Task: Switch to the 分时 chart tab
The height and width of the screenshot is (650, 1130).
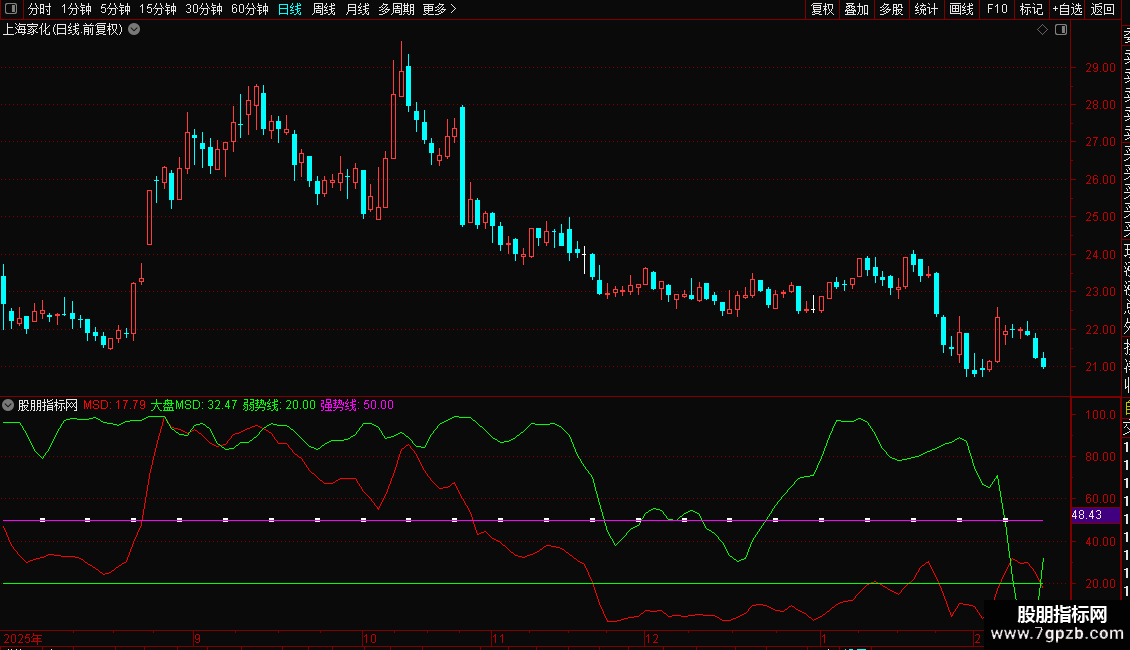Action: click(x=39, y=9)
